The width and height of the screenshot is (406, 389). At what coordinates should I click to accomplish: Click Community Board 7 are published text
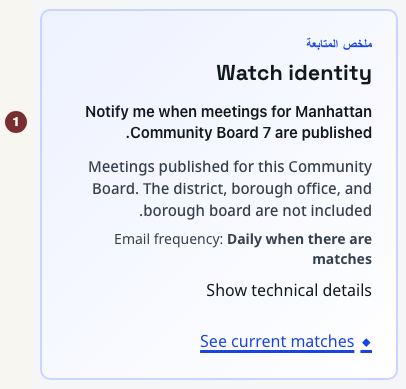[249, 133]
